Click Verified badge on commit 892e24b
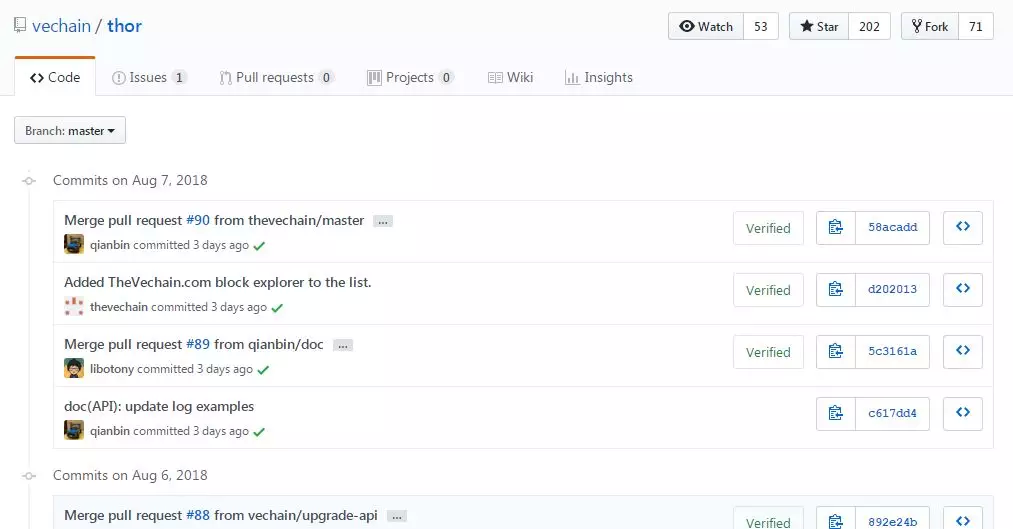 tap(768, 520)
